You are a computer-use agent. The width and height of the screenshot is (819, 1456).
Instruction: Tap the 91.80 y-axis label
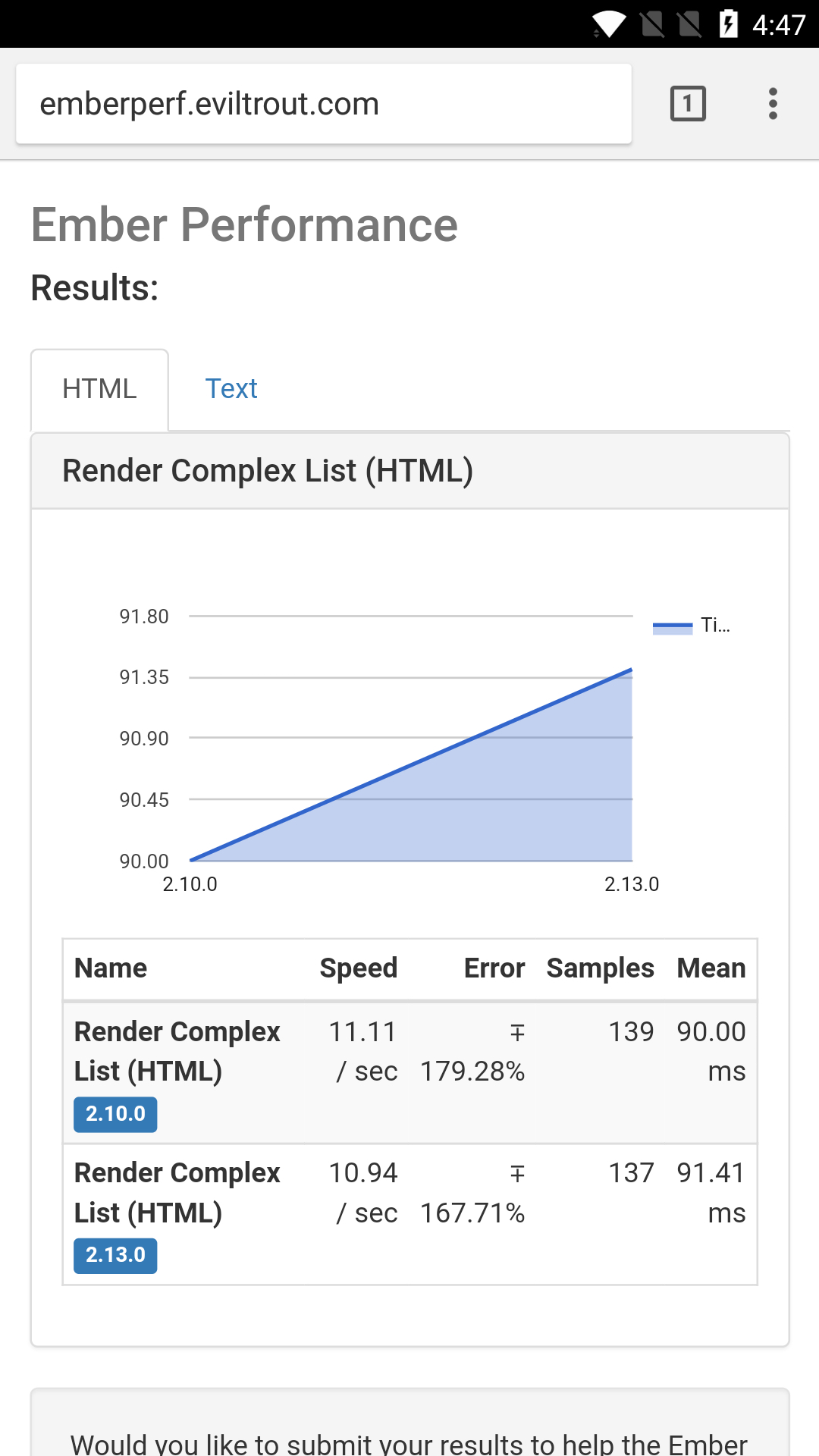(144, 617)
